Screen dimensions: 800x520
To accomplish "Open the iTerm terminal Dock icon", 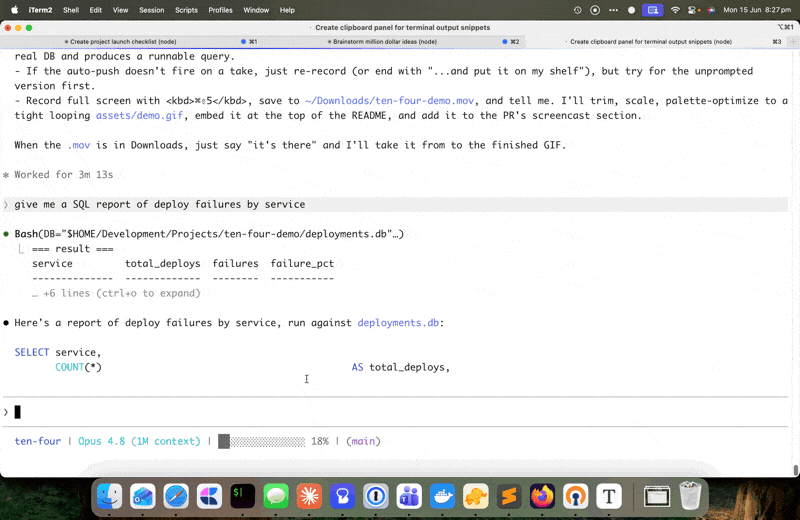I will click(x=242, y=496).
